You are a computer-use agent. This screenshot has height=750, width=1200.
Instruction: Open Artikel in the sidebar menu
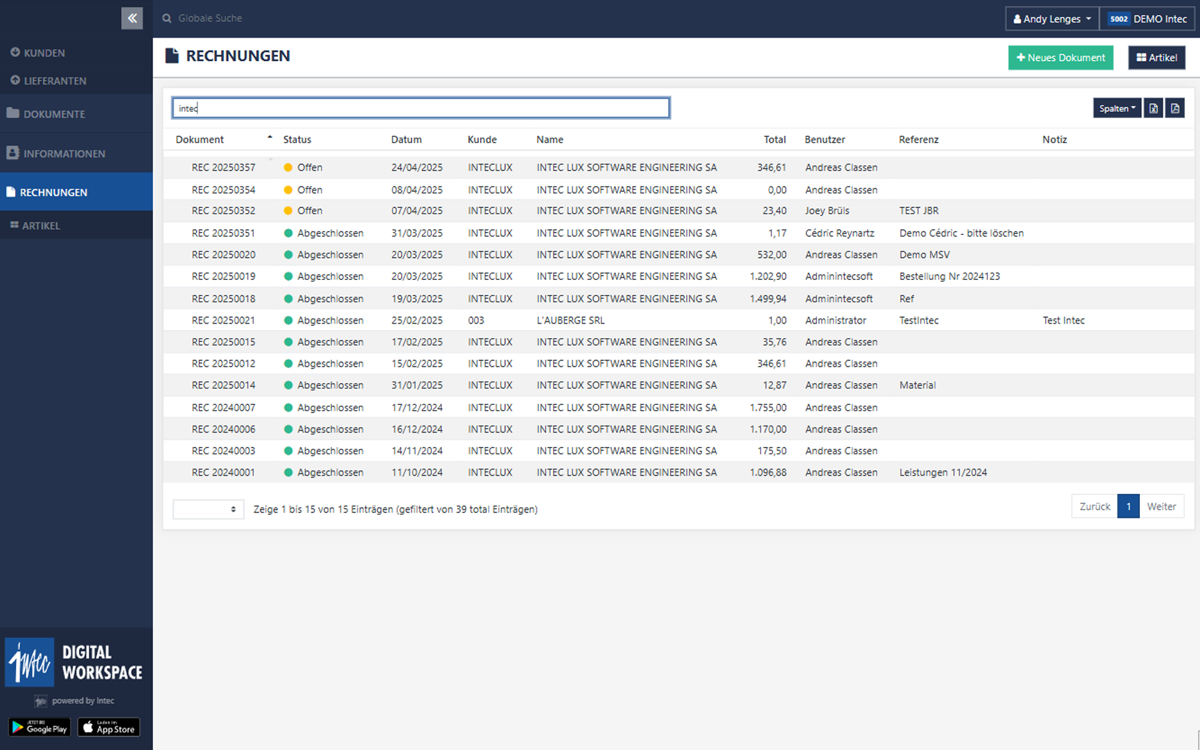coord(76,226)
